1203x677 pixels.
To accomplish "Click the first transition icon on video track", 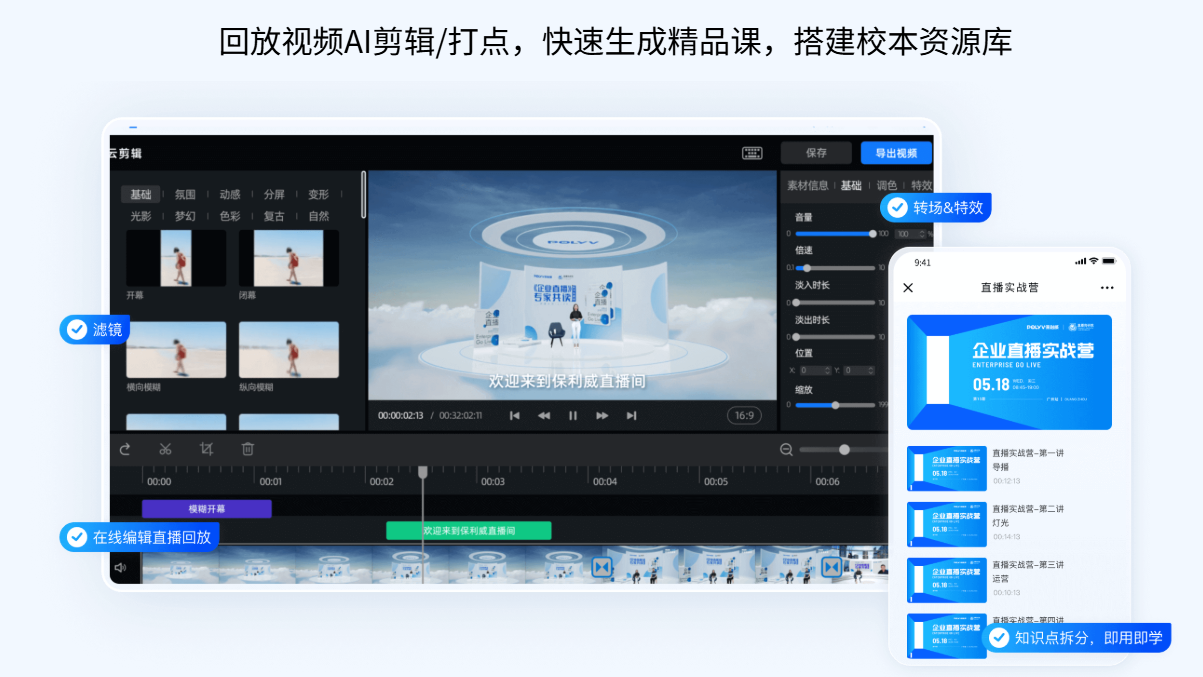I will (x=601, y=567).
